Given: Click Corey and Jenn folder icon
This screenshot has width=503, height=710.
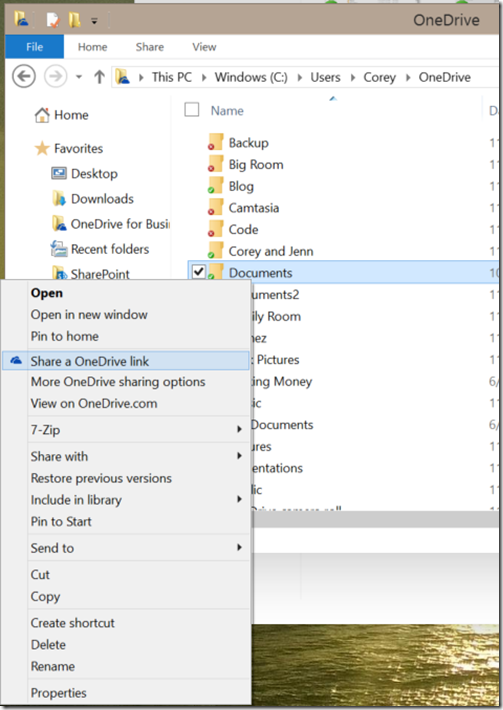Looking at the screenshot, I should 216,251.
